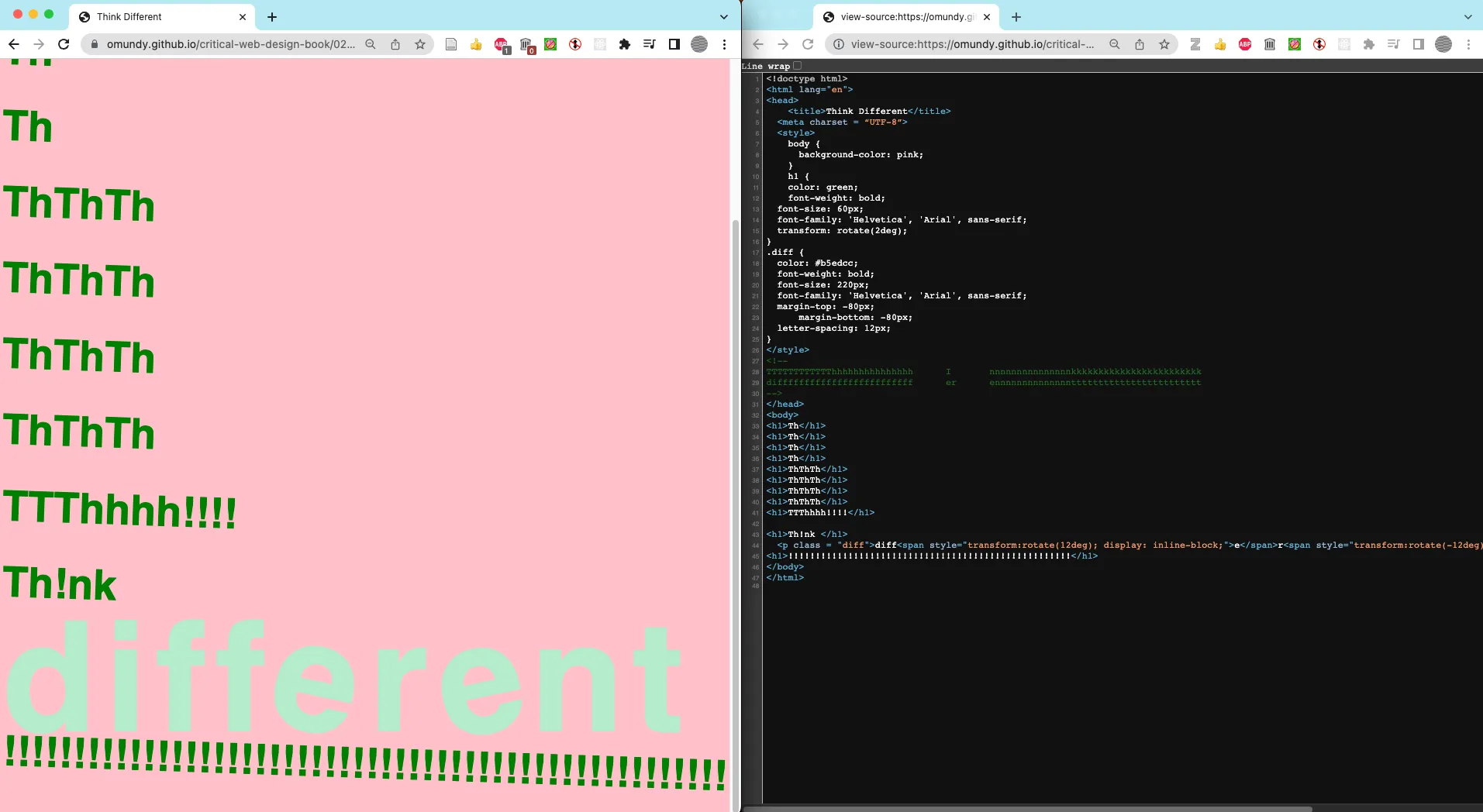Click thumbs-up extension in right window
The width and height of the screenshot is (1483, 812).
pyautogui.click(x=1220, y=44)
